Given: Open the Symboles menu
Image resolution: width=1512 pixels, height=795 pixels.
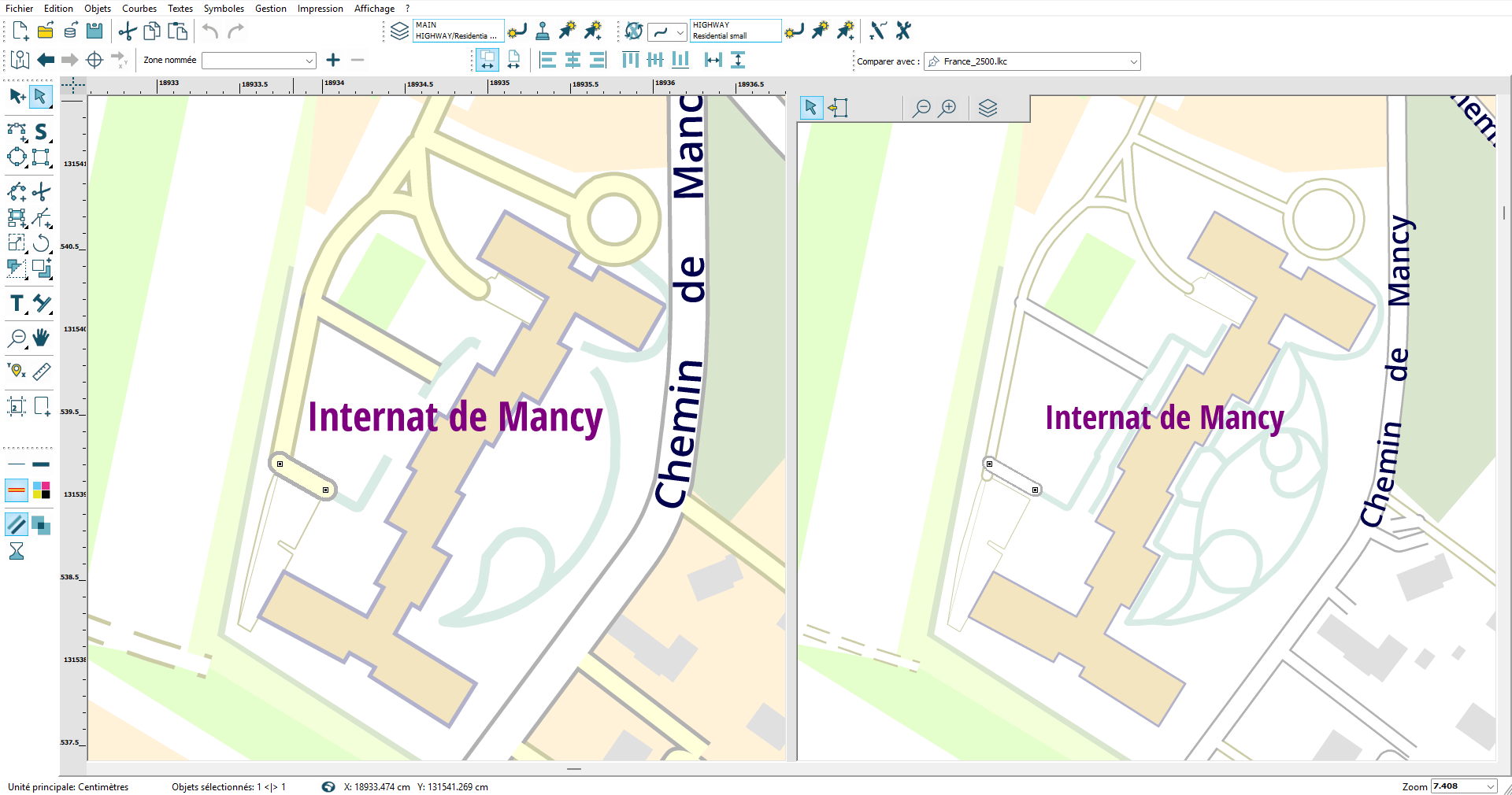Looking at the screenshot, I should coord(224,9).
